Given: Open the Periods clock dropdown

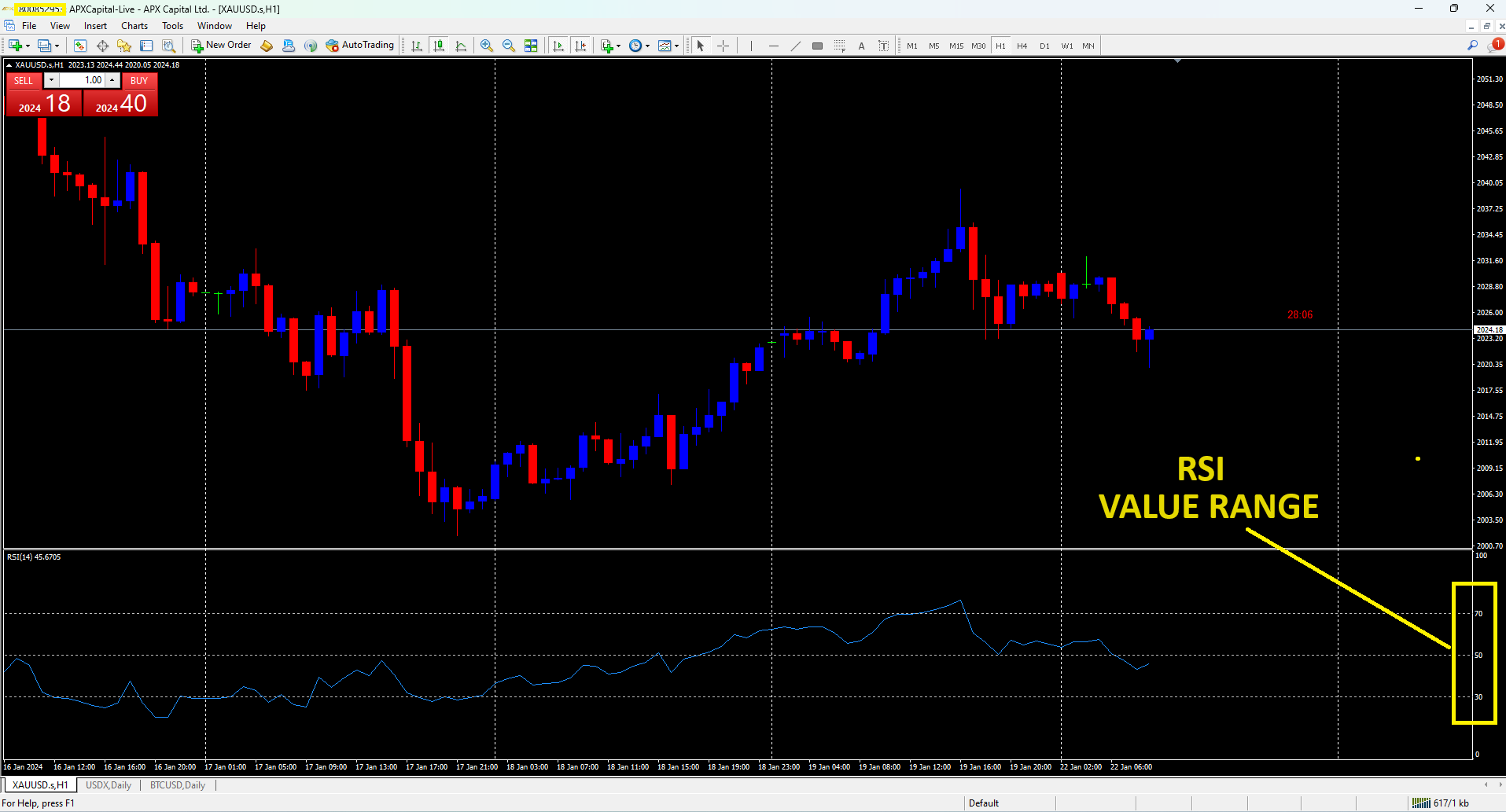Looking at the screenshot, I should tap(635, 45).
